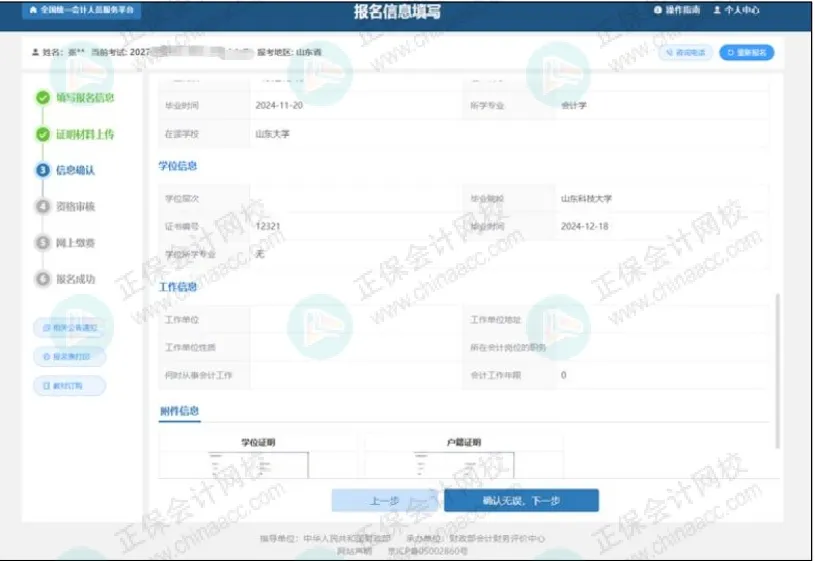
Task: Select the 所学专业 field label
Action: click(487, 106)
